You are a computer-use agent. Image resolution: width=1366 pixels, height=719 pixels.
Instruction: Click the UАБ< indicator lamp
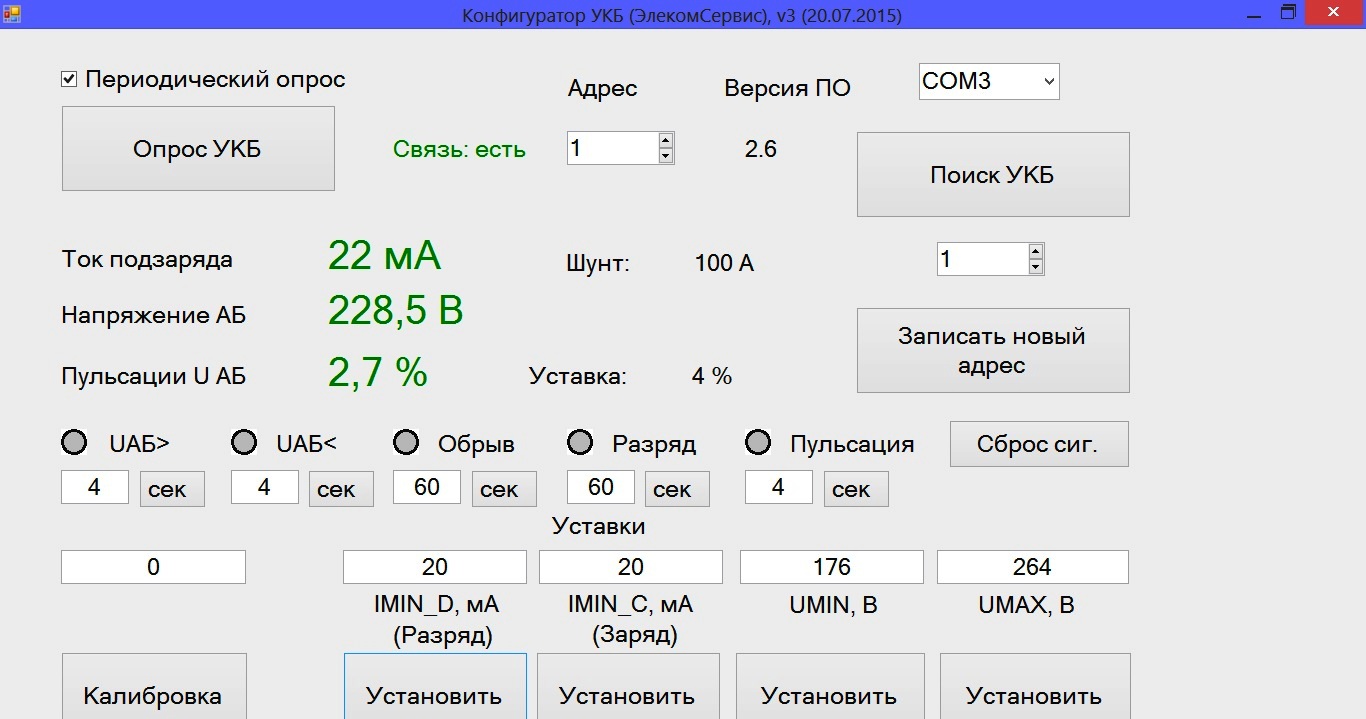[244, 442]
